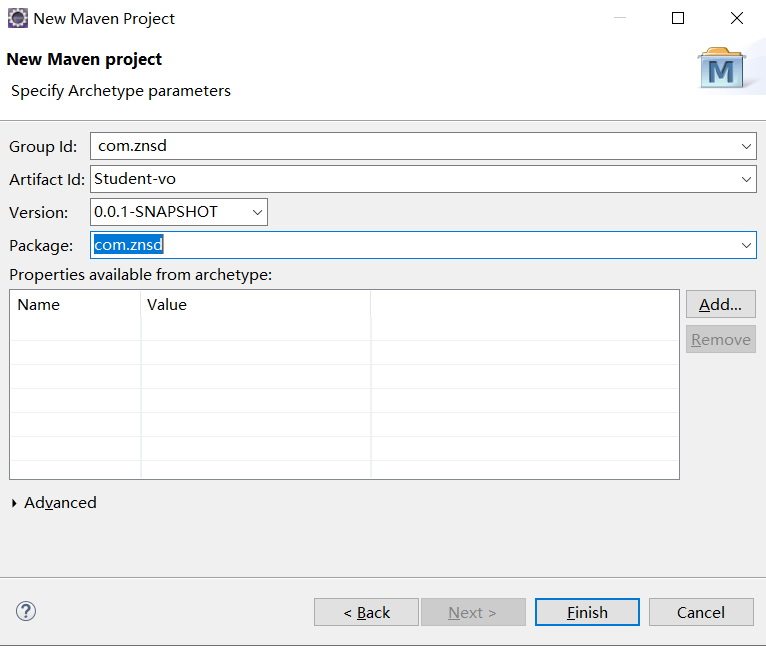The width and height of the screenshot is (766, 649).
Task: Click the Next > button
Action: pos(473,612)
